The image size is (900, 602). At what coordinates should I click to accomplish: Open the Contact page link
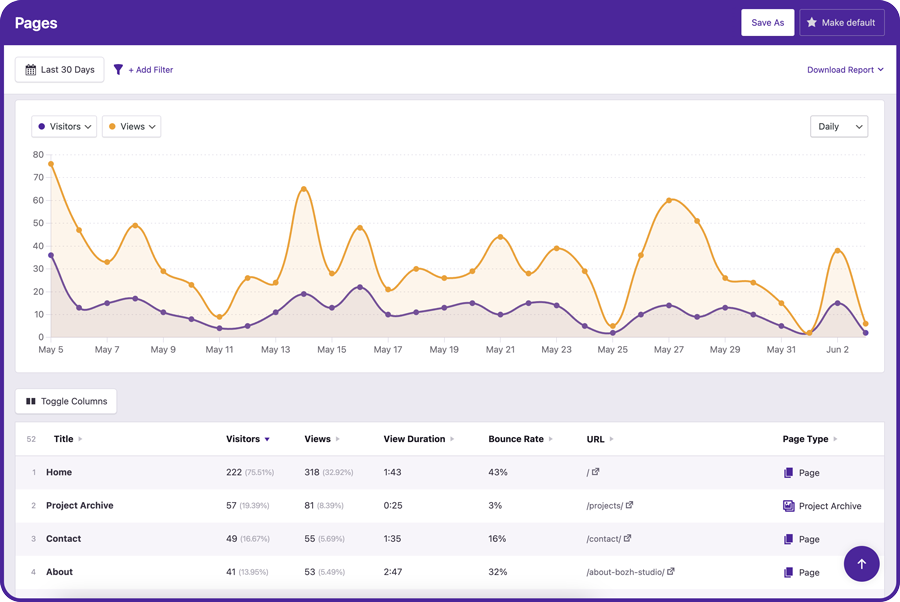coord(63,538)
